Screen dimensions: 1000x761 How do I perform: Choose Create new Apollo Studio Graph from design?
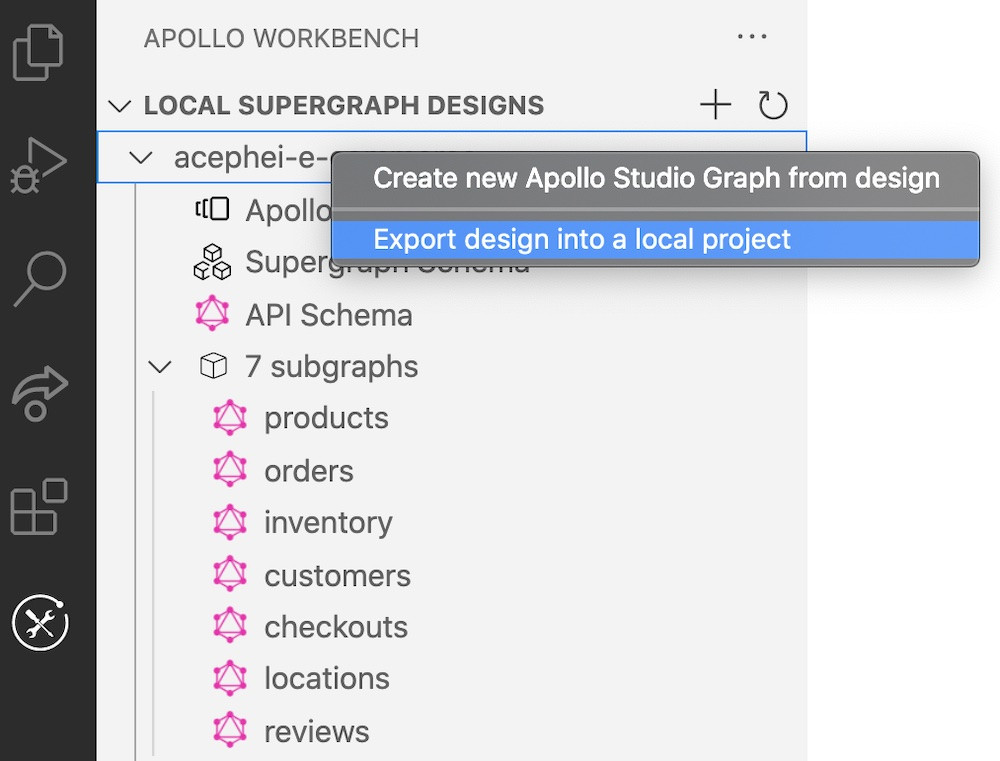pos(656,179)
